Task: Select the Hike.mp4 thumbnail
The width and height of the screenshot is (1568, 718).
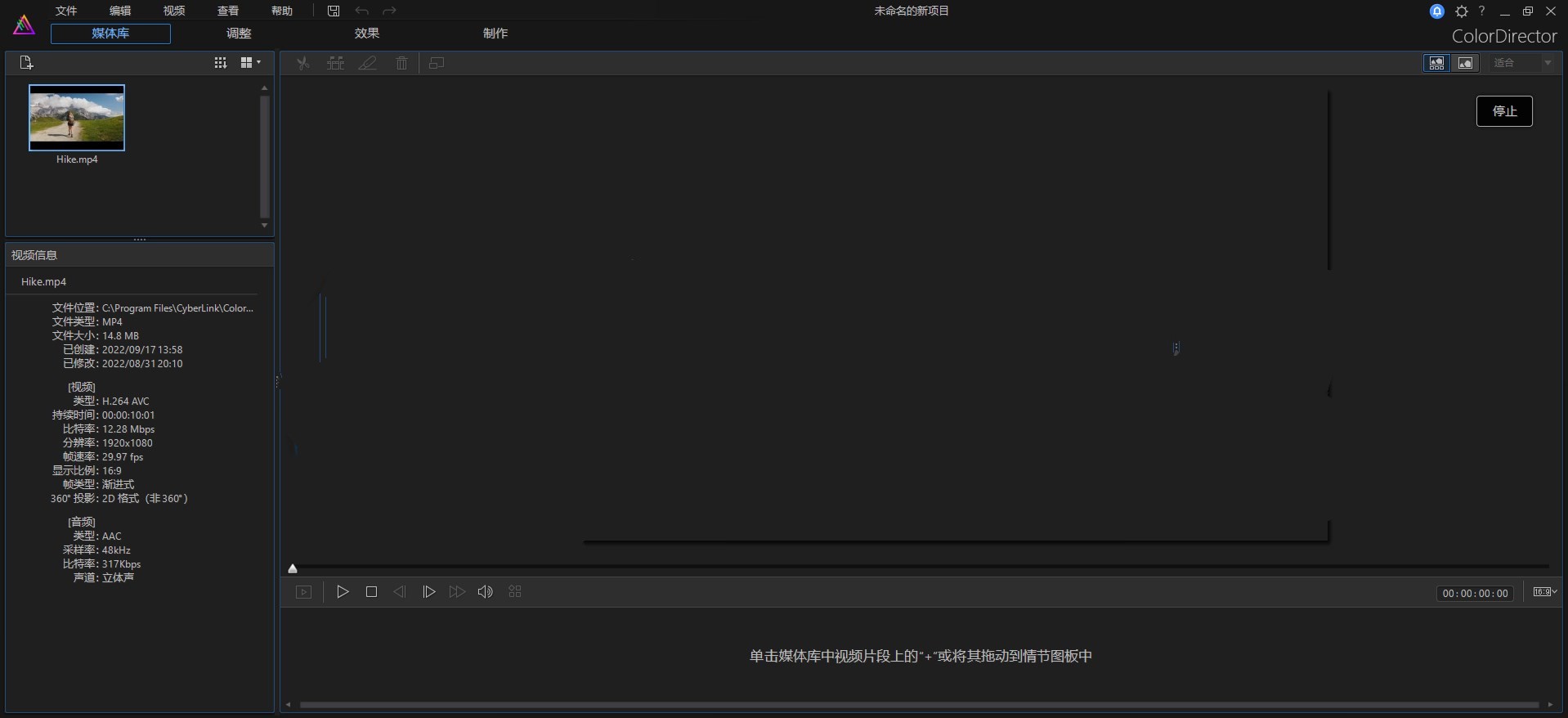Action: pos(77,118)
